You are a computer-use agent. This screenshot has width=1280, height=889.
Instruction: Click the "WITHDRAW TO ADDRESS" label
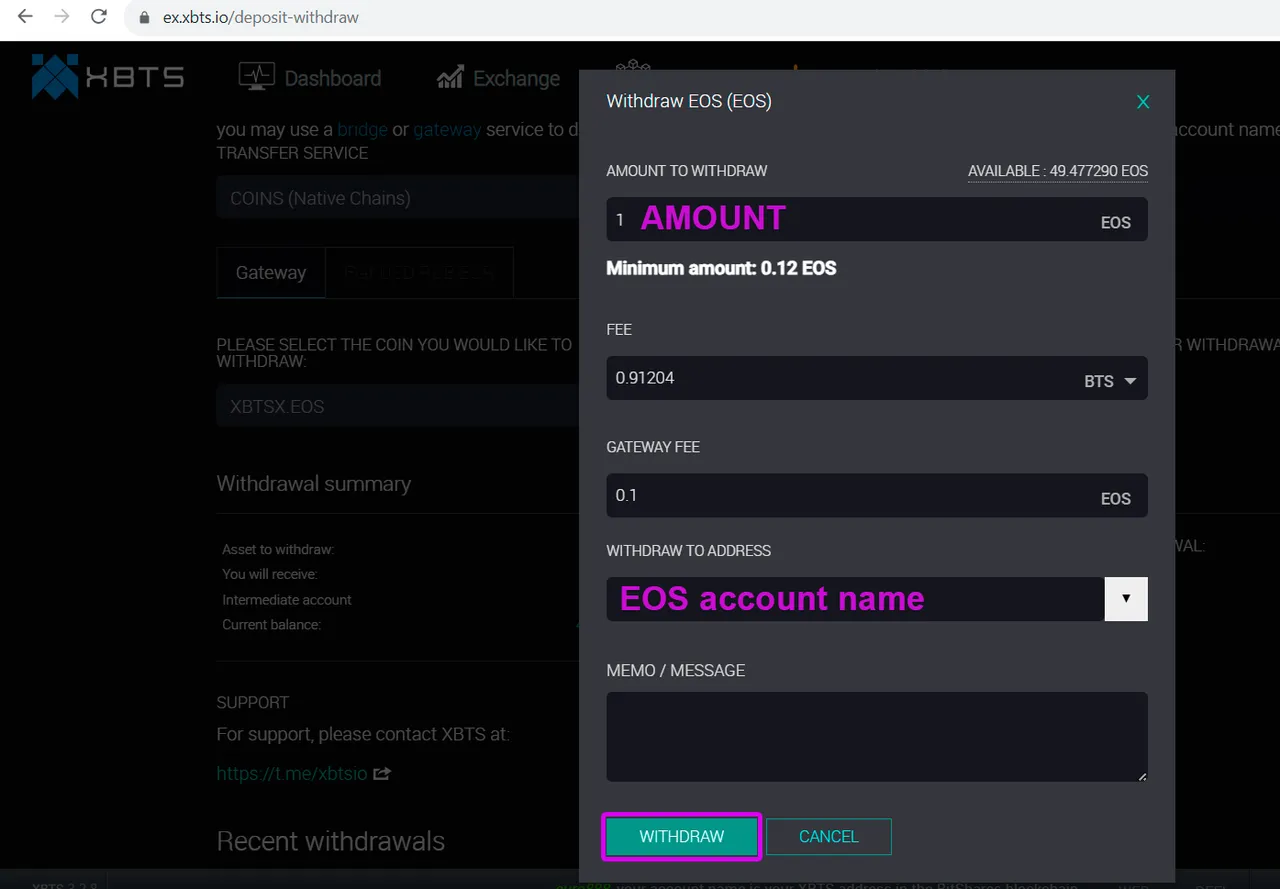(689, 551)
